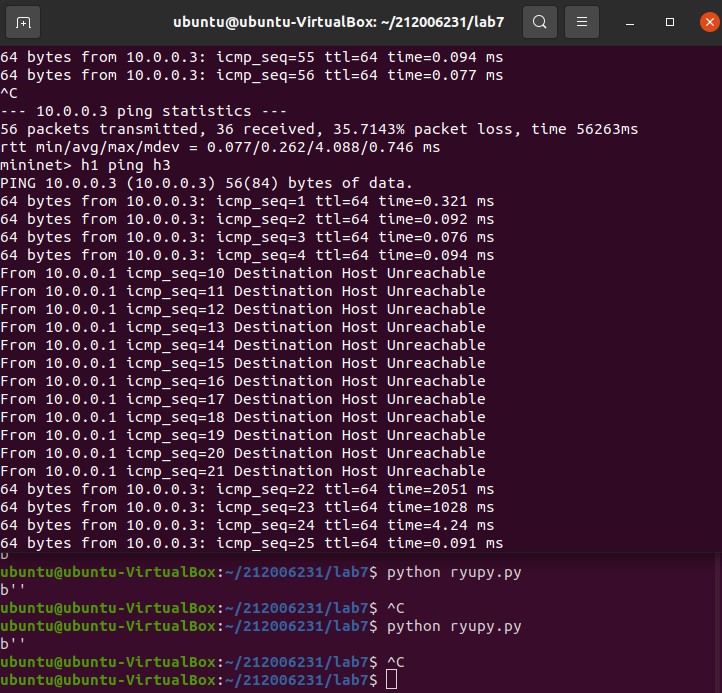Click the icmp_seq=21 Destination Host Unreachable line
Viewport: 722px width, 693px height.
pos(243,470)
